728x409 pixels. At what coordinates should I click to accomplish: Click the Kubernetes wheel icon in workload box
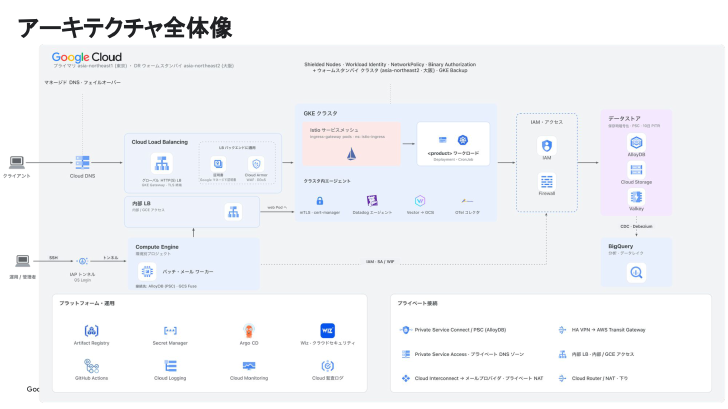pyautogui.click(x=463, y=140)
